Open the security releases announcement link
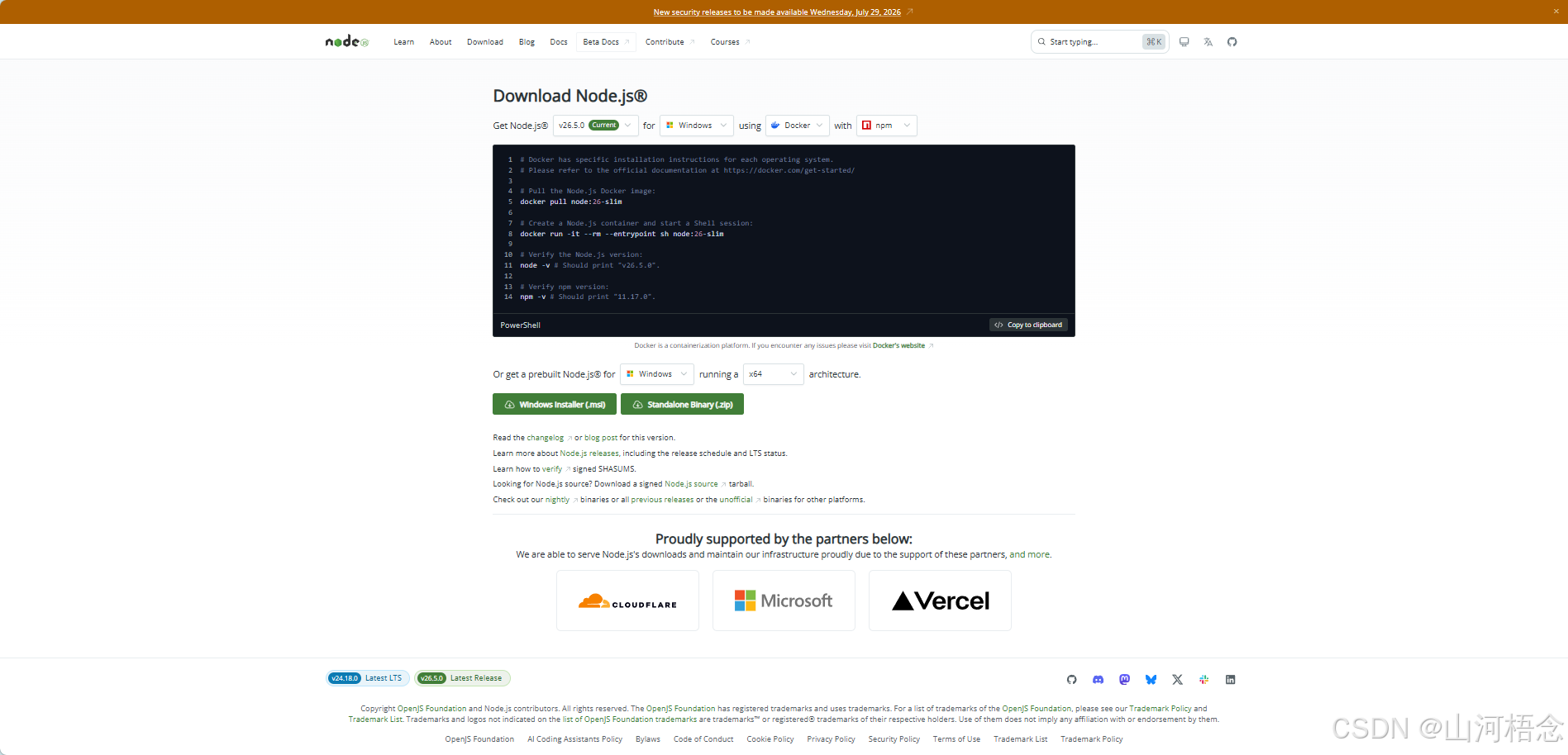1568x755 pixels. 777,12
